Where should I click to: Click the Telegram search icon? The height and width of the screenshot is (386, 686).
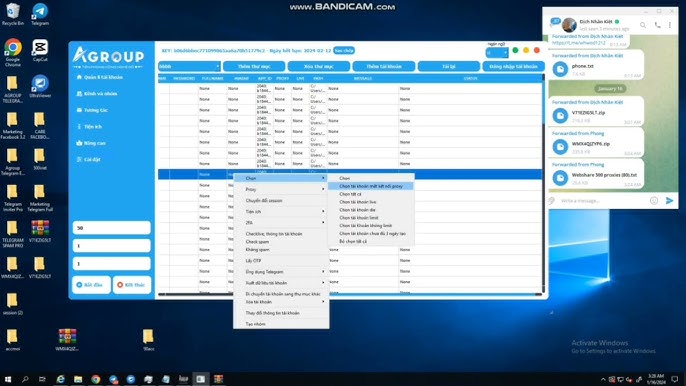point(643,25)
